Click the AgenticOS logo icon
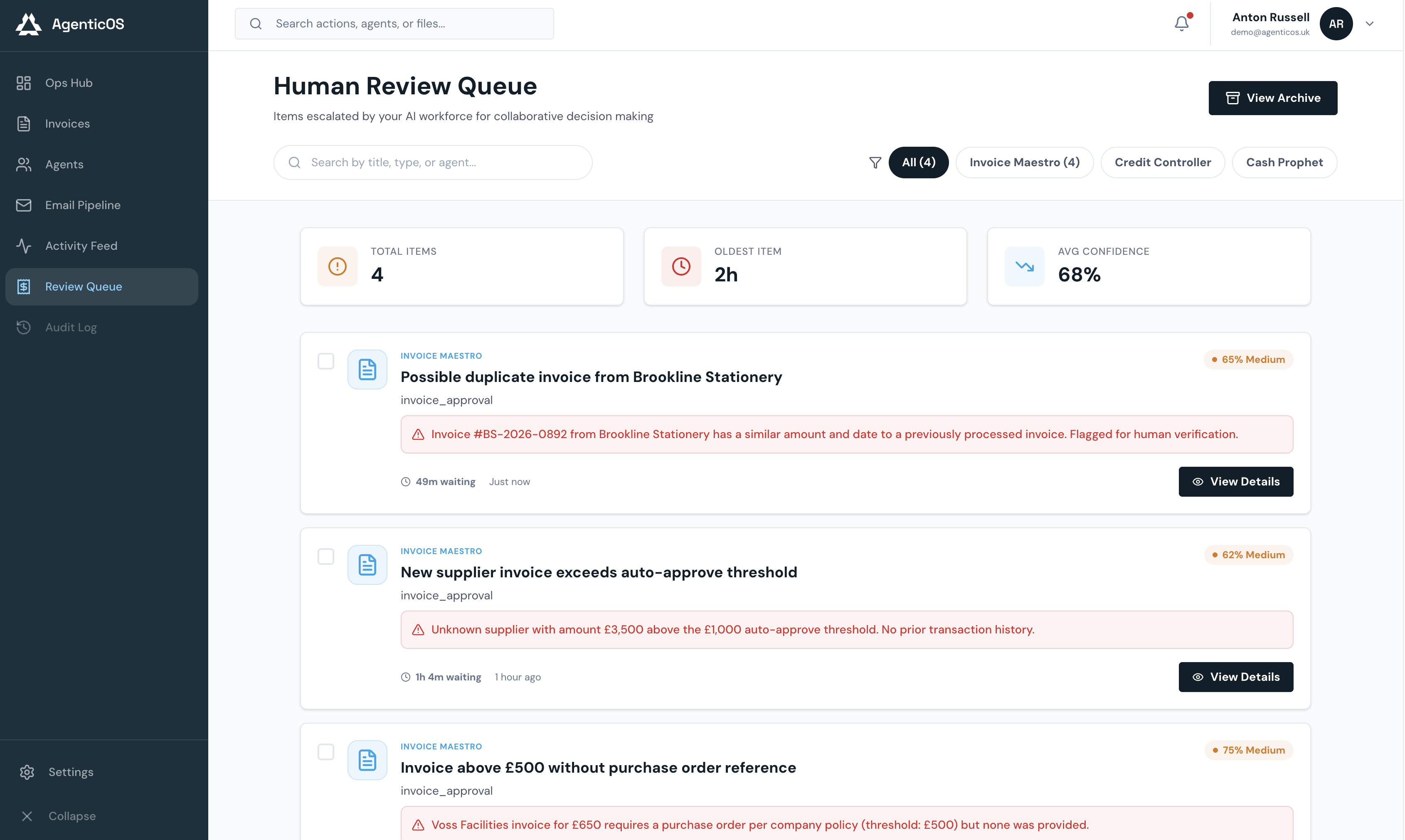Viewport: 1405px width, 840px height. point(28,24)
